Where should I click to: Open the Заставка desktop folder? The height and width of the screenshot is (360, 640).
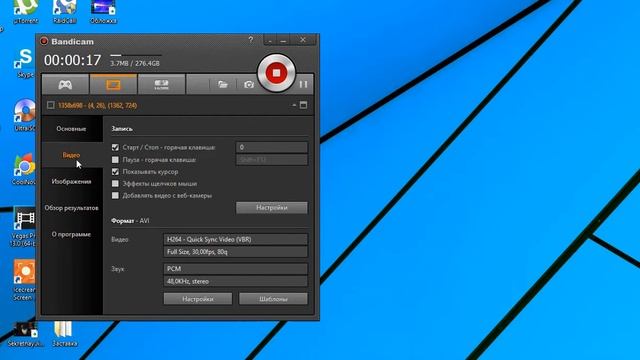tap(64, 333)
